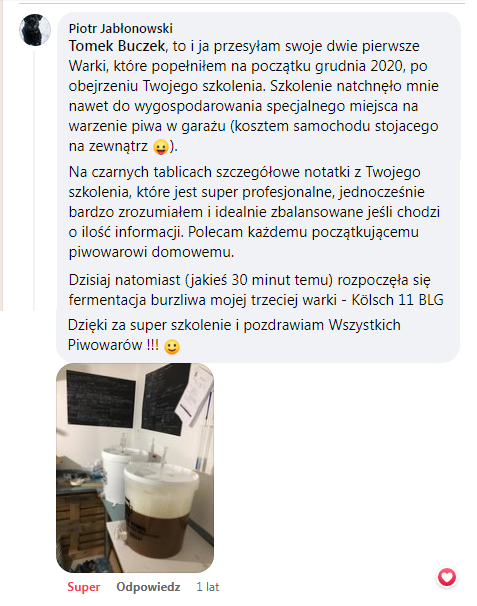Open the tagged Tomek Buczek profile

[117, 46]
